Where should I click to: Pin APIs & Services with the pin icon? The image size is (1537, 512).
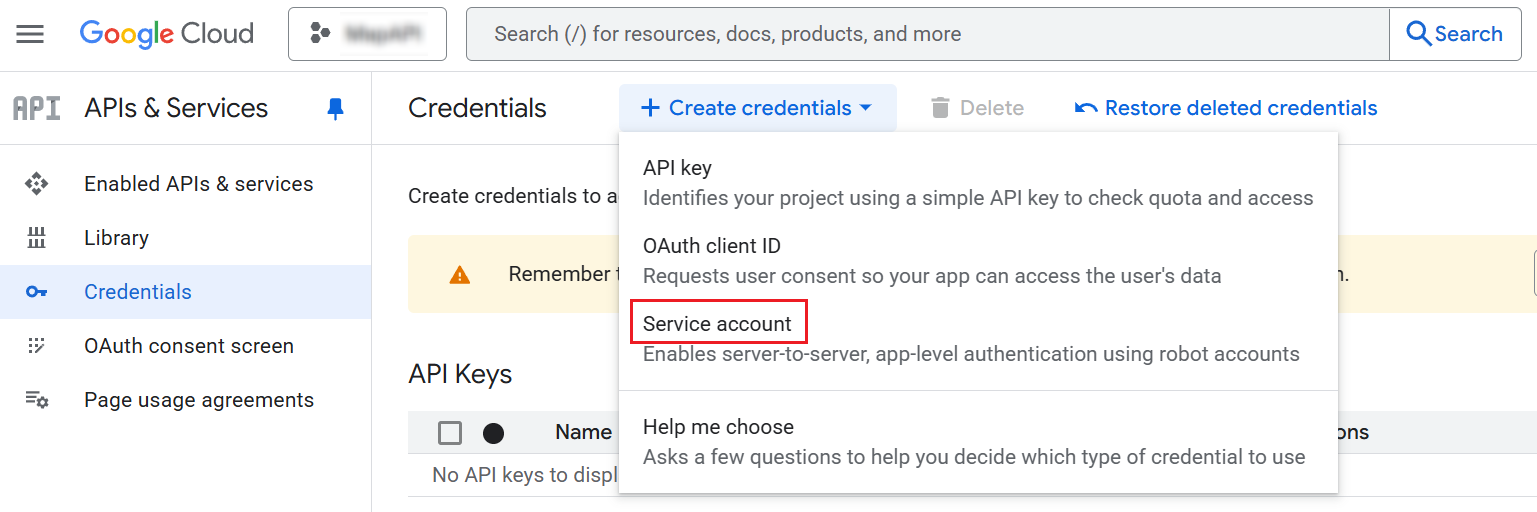click(x=336, y=109)
